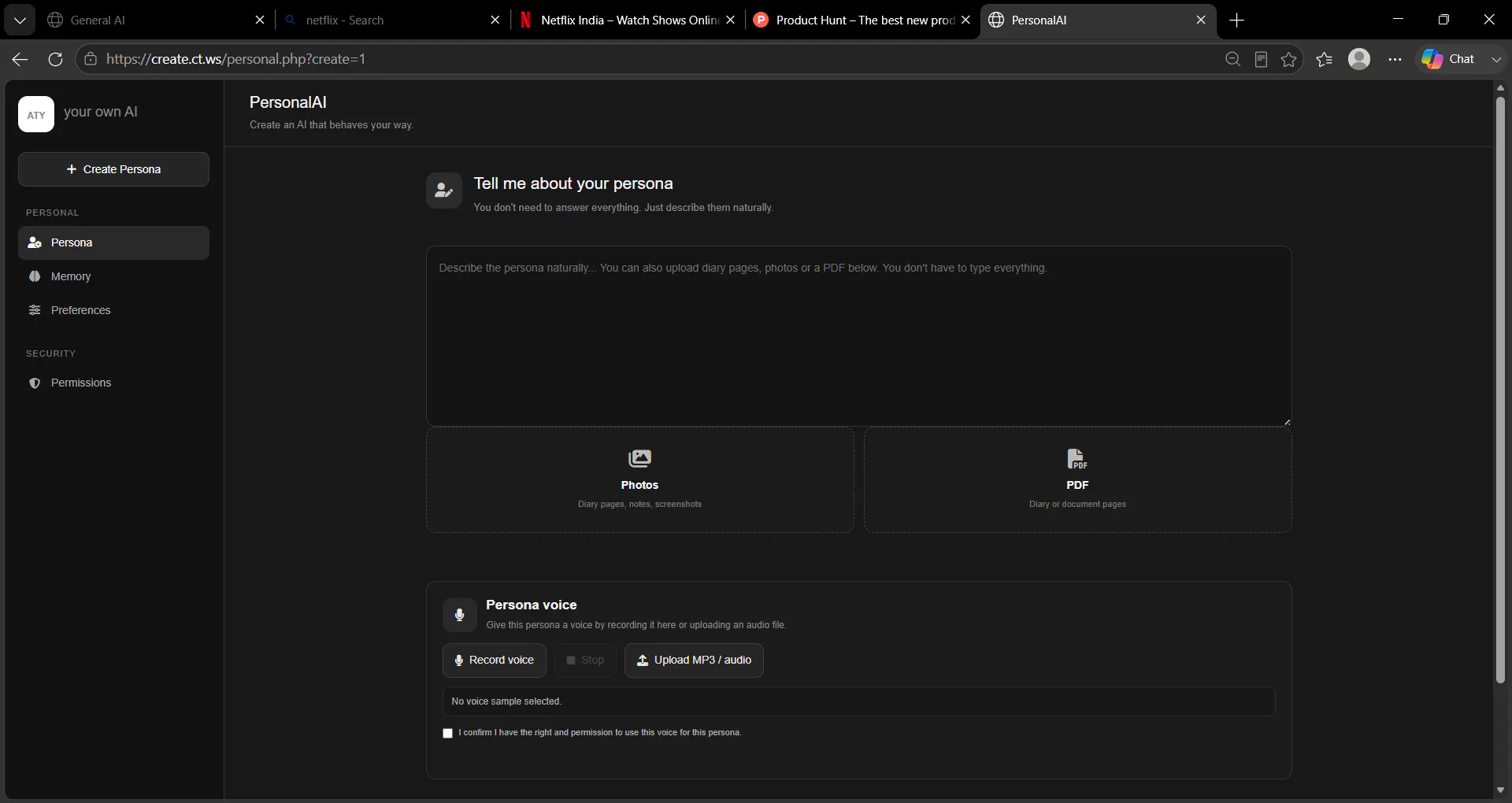1512x803 pixels.
Task: Click the 'PersonalAI' page heading
Action: [288, 102]
